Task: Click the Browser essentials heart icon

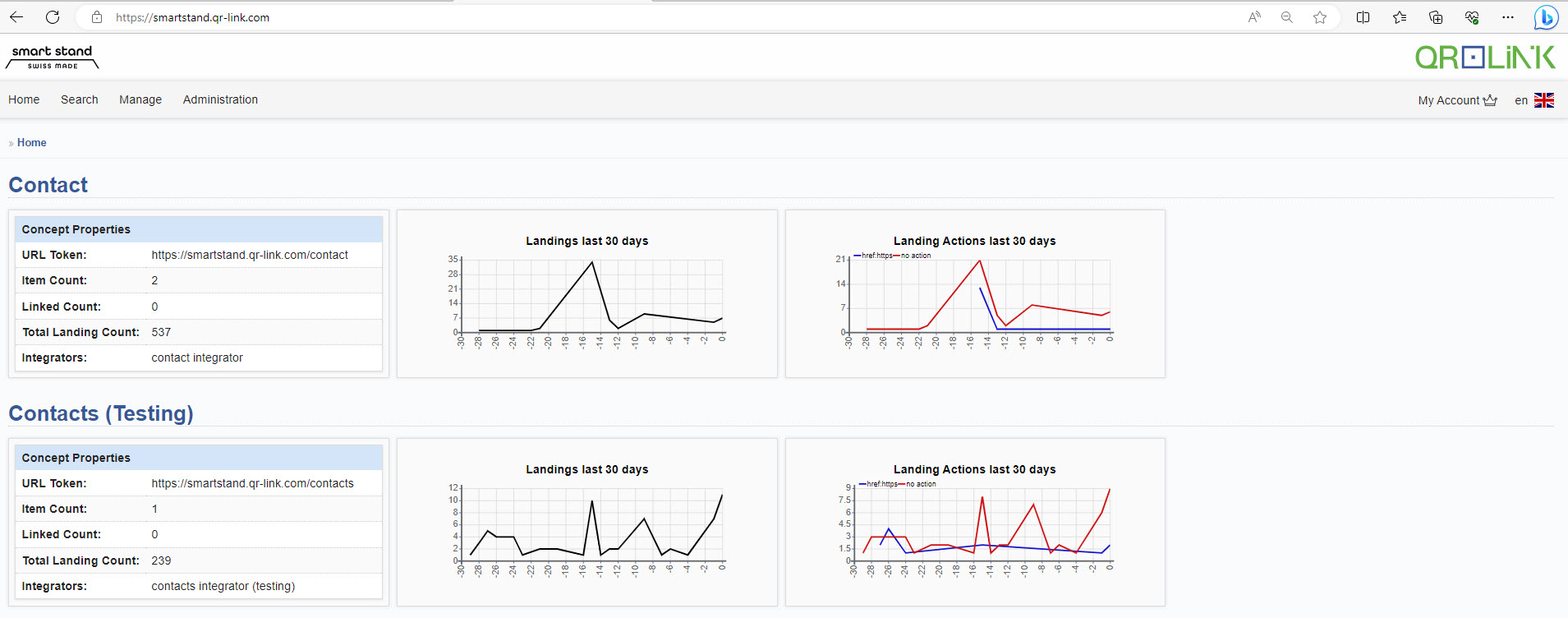Action: click(x=1472, y=17)
